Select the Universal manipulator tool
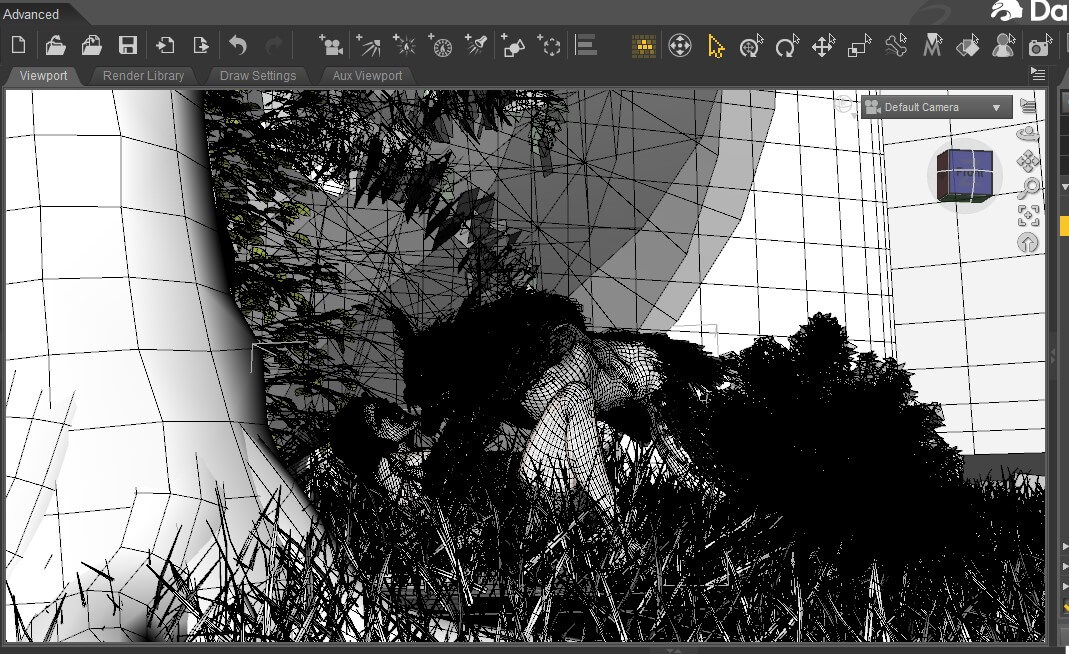Screen dimensions: 1069x654 (680, 46)
